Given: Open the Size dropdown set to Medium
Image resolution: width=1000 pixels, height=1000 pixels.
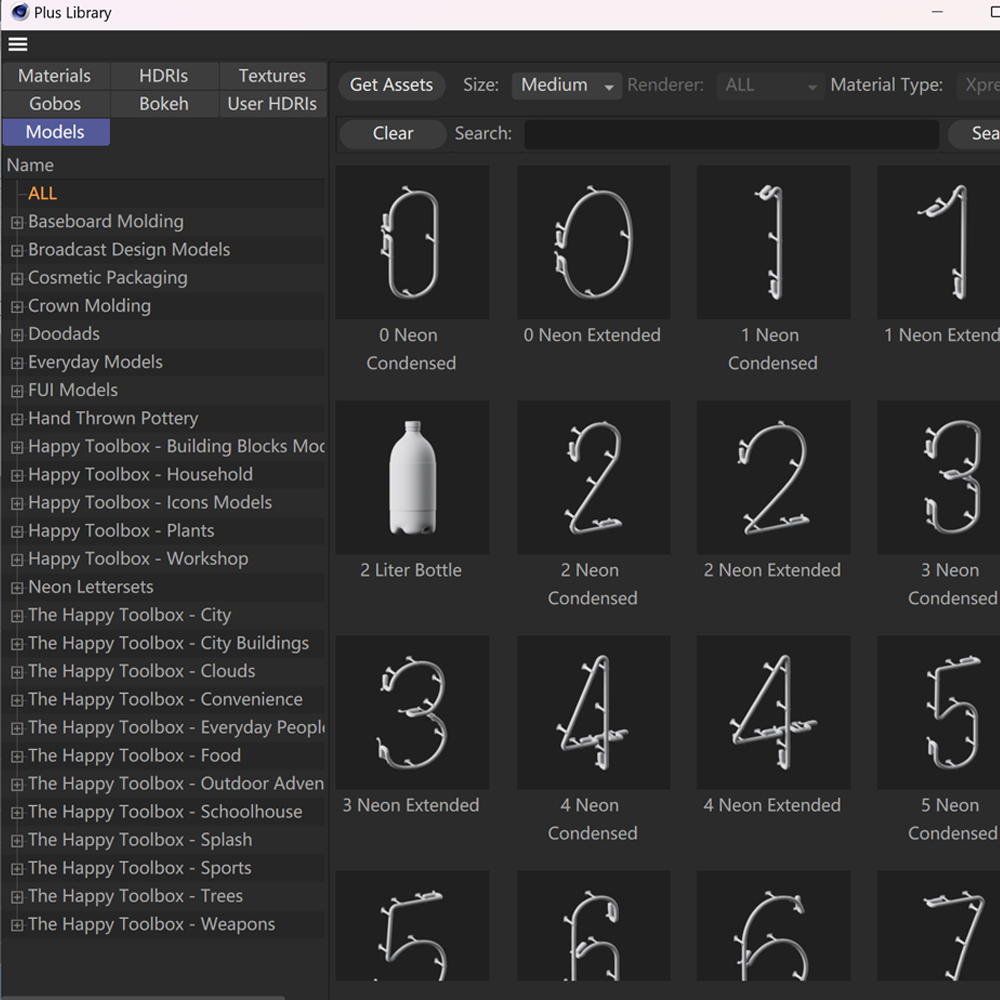Looking at the screenshot, I should [567, 86].
